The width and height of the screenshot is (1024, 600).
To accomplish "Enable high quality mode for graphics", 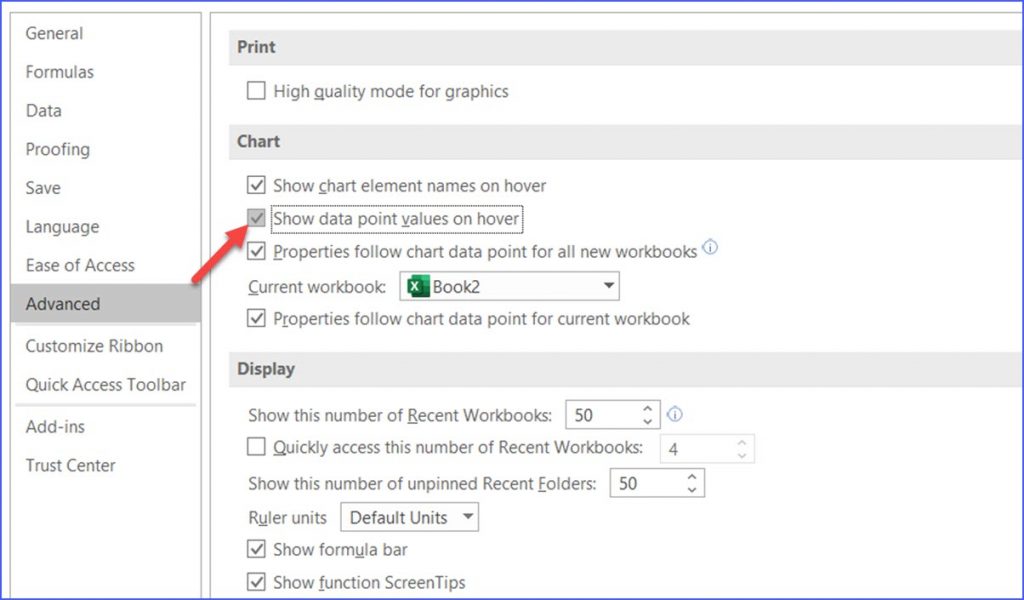I will (256, 91).
